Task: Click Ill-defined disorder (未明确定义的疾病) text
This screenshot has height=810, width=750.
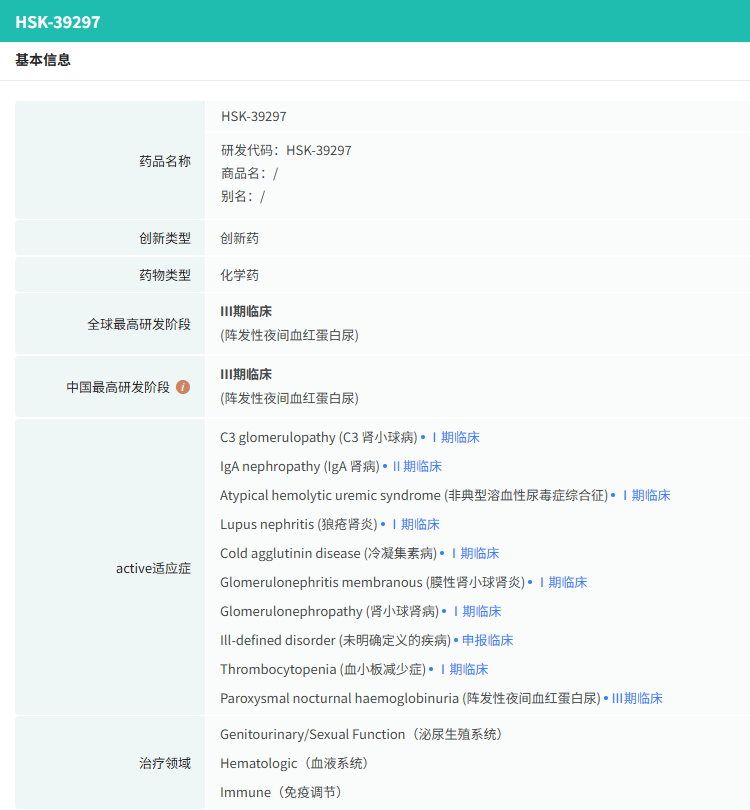Action: (336, 640)
